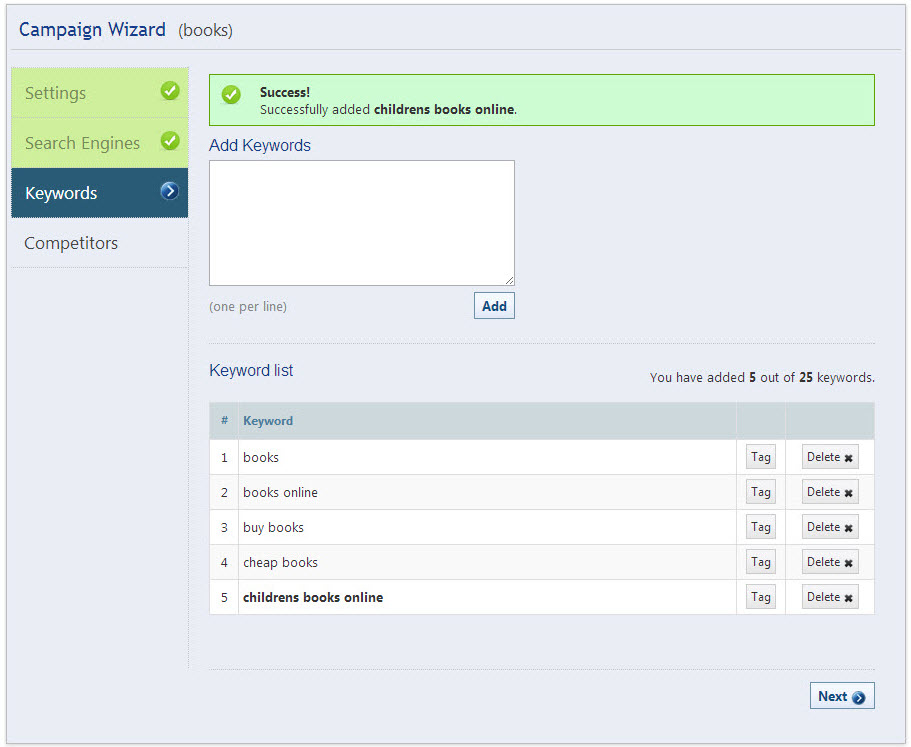Click the blue arrow icon on Keywords
Screen dimensions: 911x747
[170, 191]
